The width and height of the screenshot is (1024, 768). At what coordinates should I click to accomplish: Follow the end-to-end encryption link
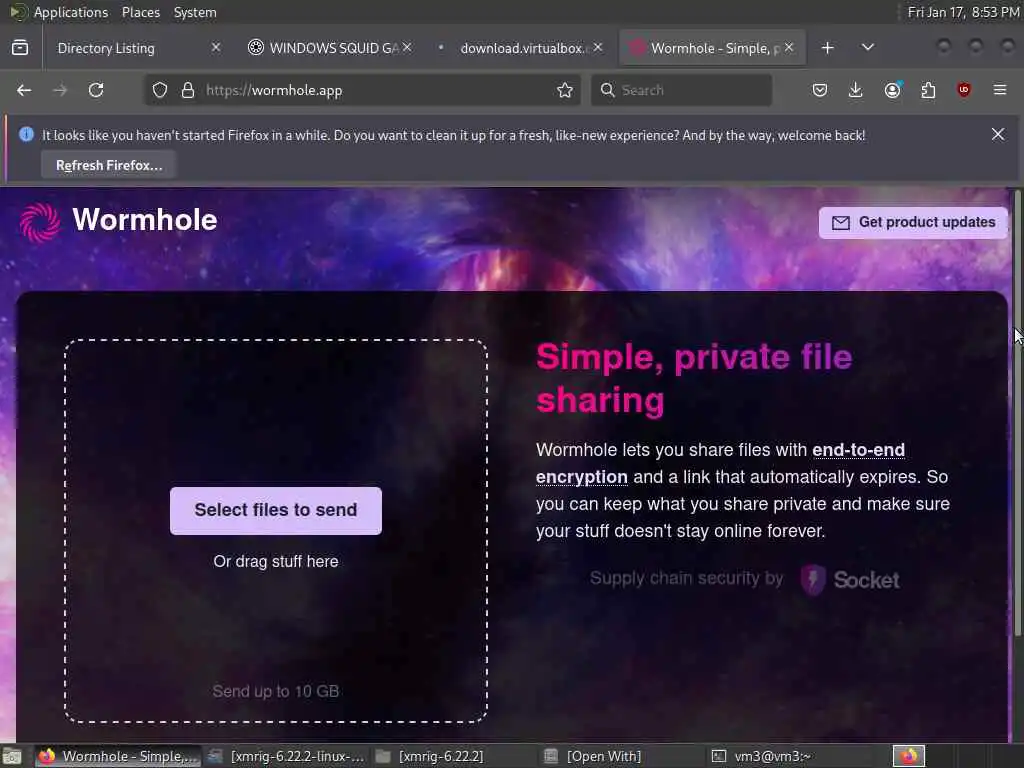[x=720, y=463]
